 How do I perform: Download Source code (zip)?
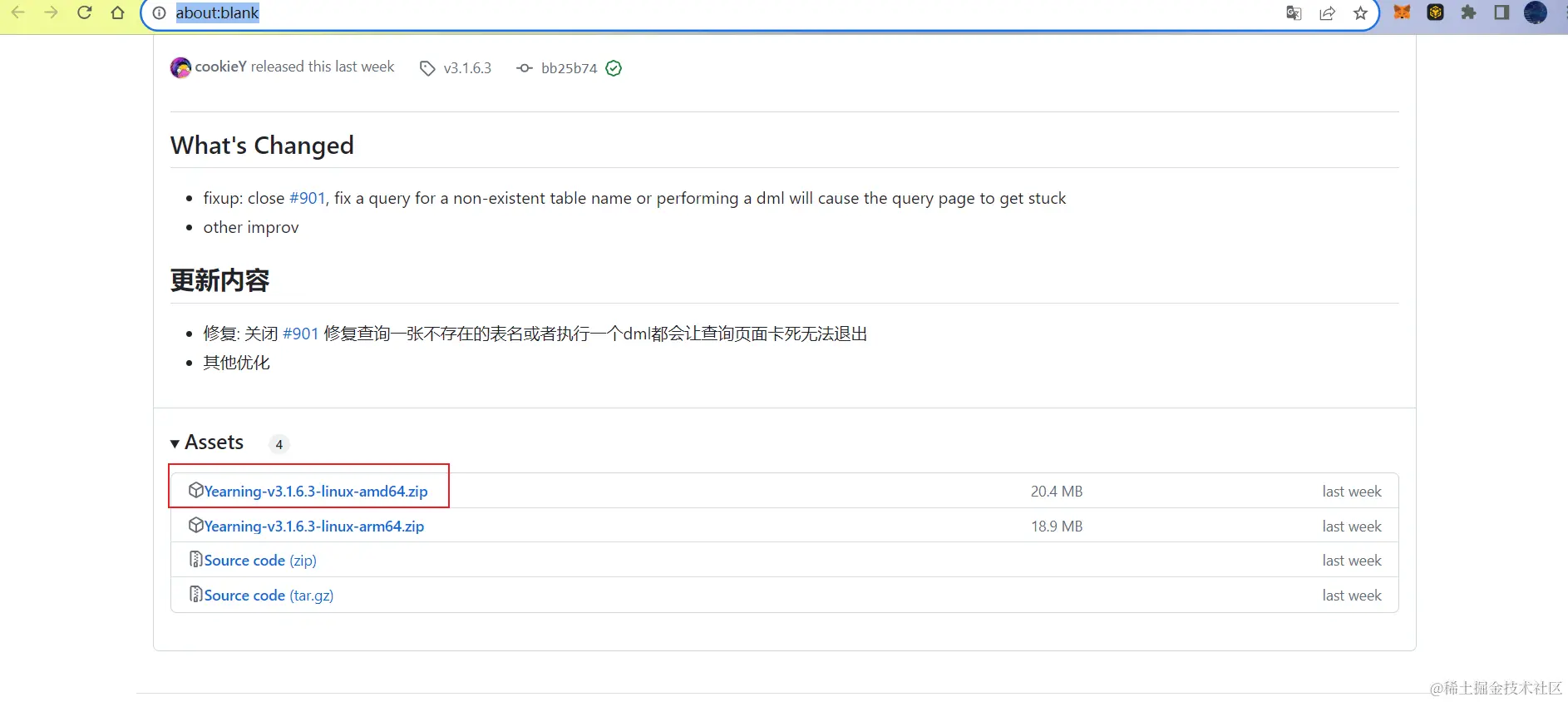click(x=260, y=561)
